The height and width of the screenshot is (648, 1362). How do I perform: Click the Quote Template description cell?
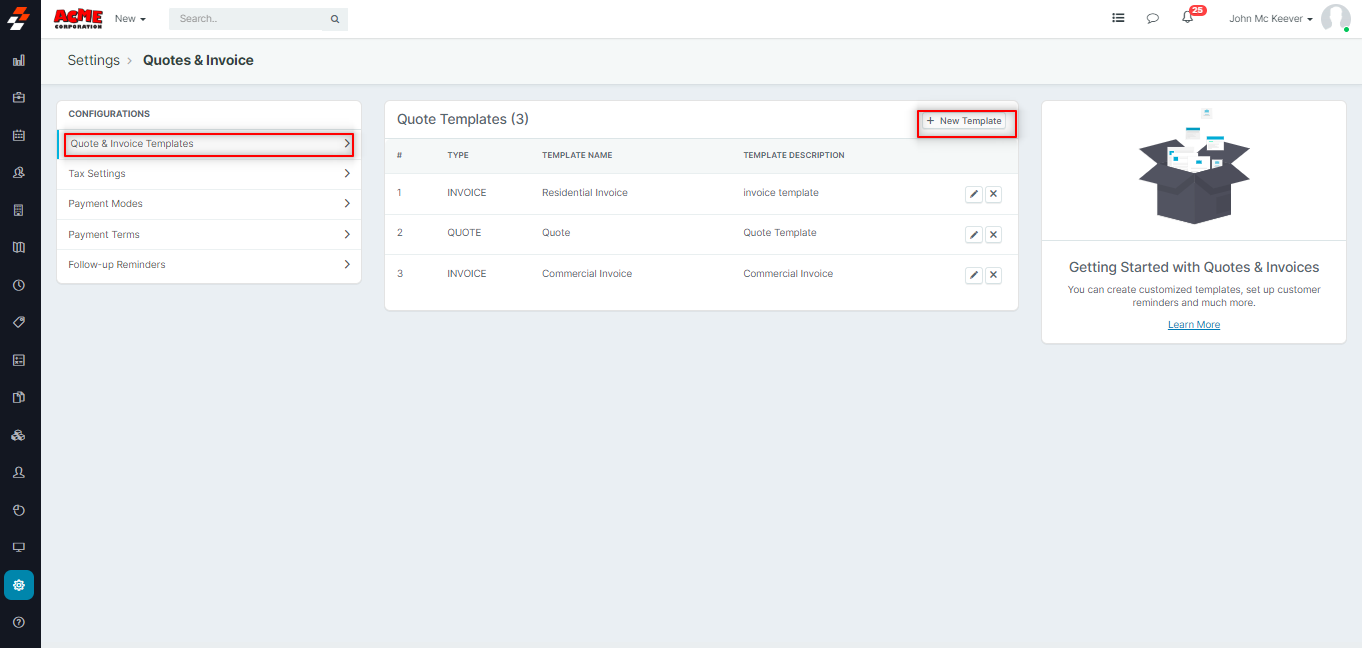click(x=780, y=233)
